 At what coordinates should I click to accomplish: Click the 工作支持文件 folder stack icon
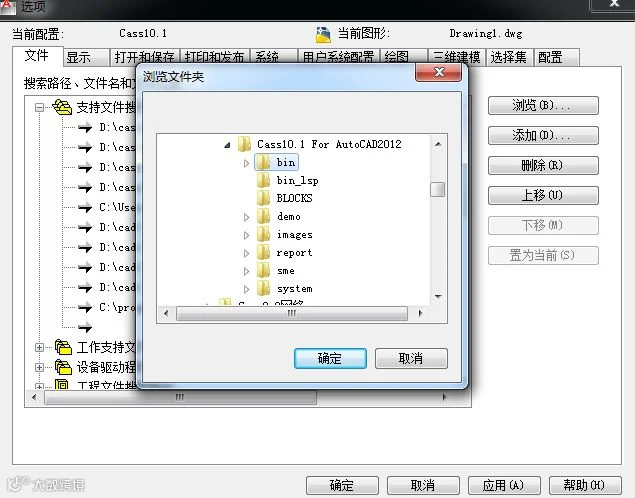(x=63, y=347)
